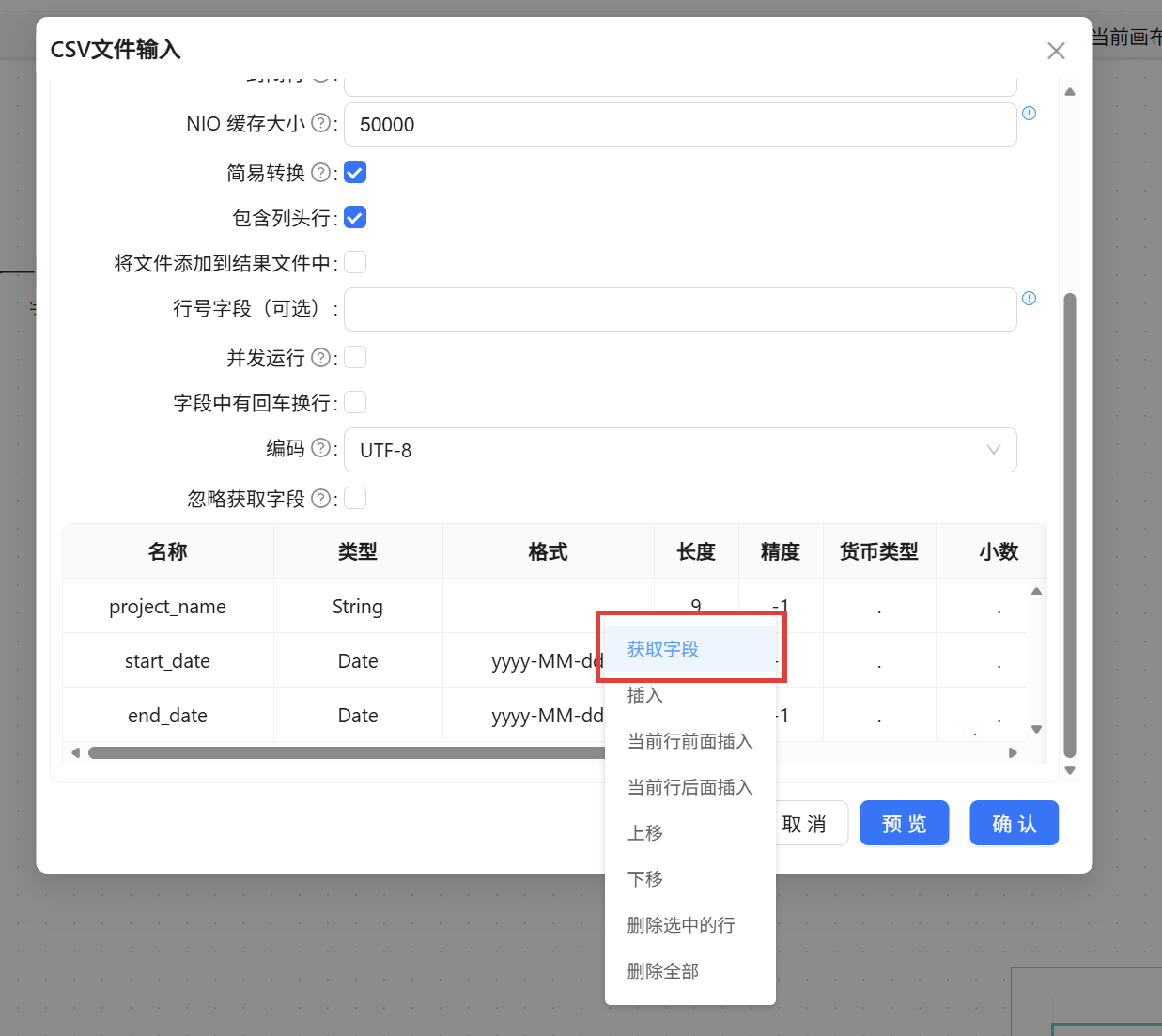
Task: Choose 当前行后面插入 menu entry
Action: point(689,787)
